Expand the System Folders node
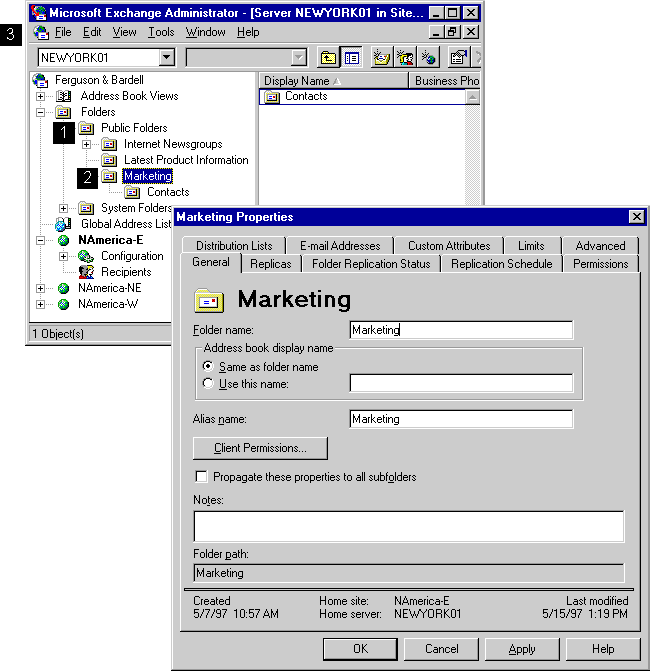 click(63, 208)
